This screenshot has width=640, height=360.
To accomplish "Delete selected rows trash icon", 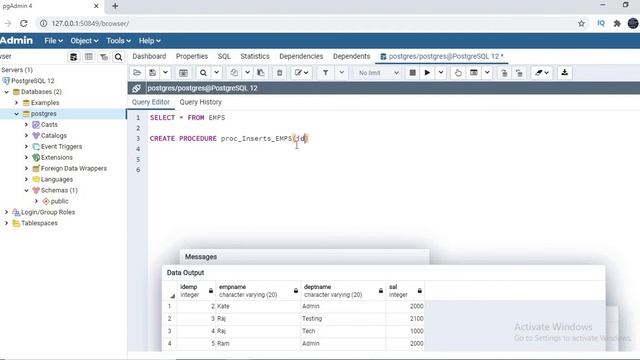I will pyautogui.click(x=280, y=73).
